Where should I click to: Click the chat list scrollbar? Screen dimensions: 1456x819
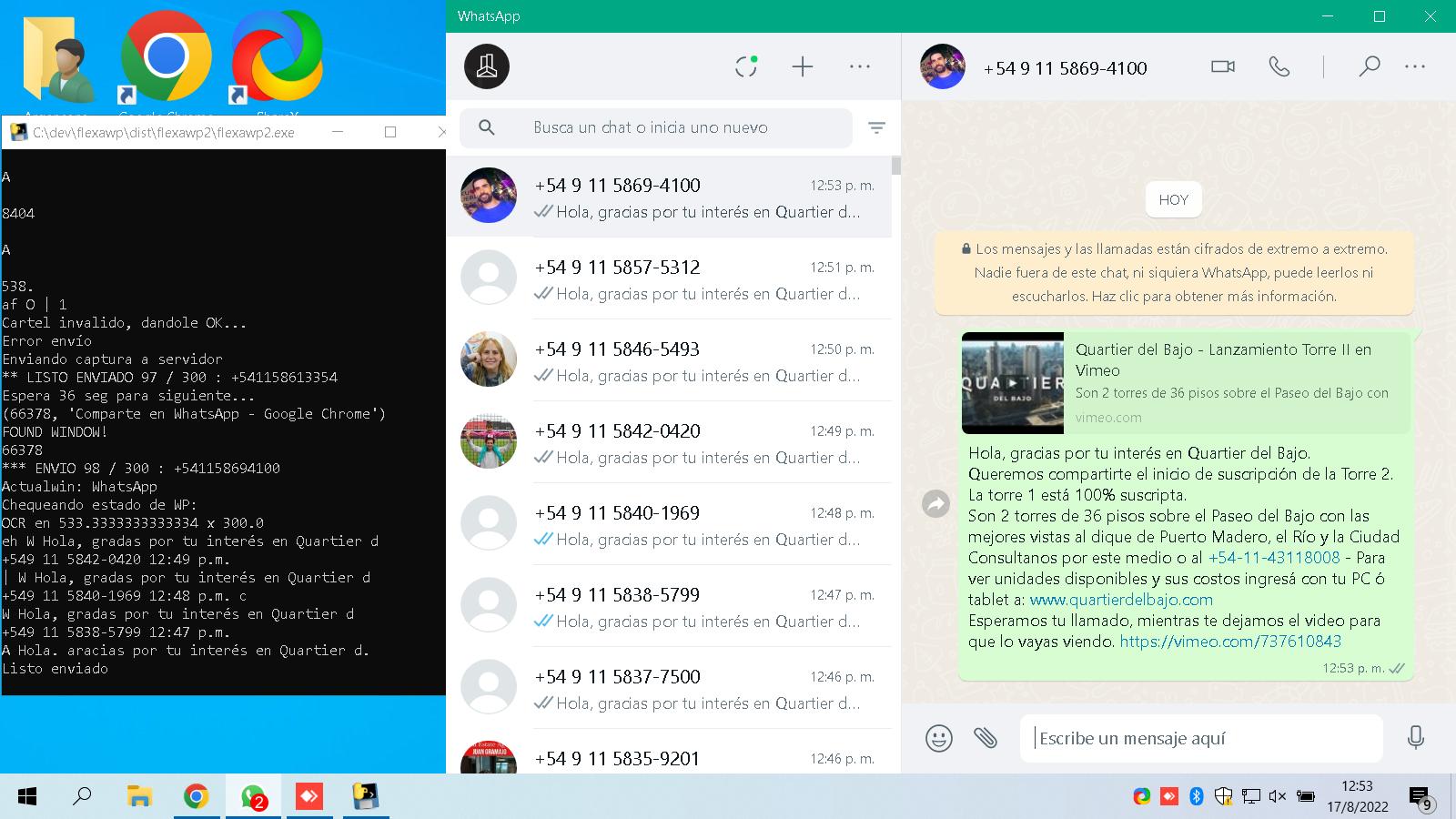coord(896,166)
